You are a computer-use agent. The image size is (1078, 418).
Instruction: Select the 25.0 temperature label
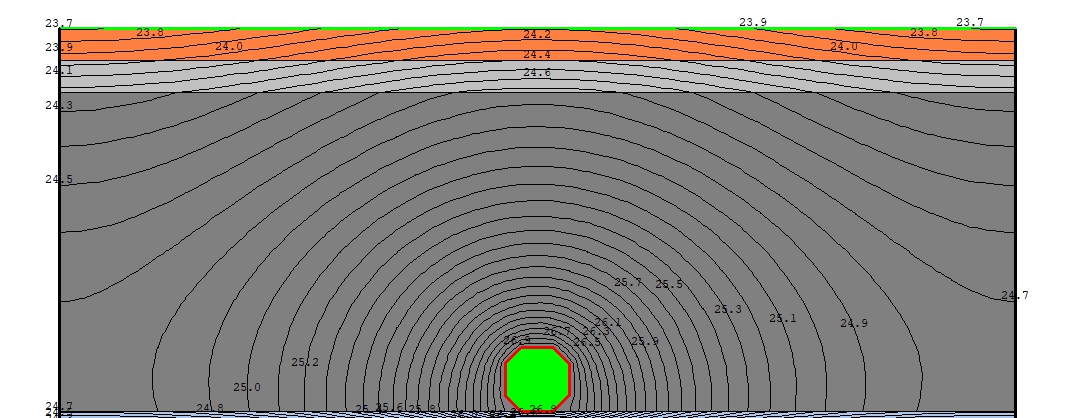click(247, 387)
